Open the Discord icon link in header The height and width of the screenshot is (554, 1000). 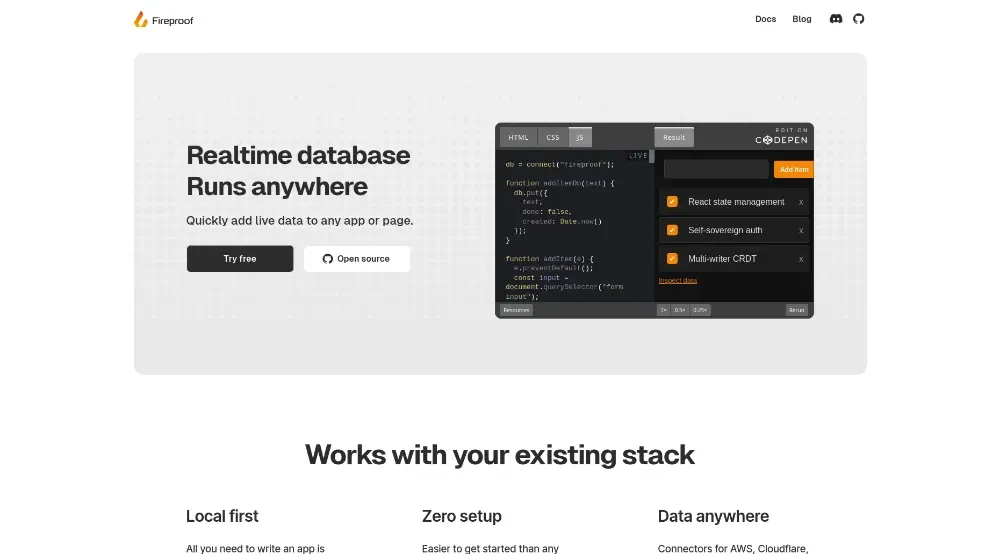(x=836, y=19)
